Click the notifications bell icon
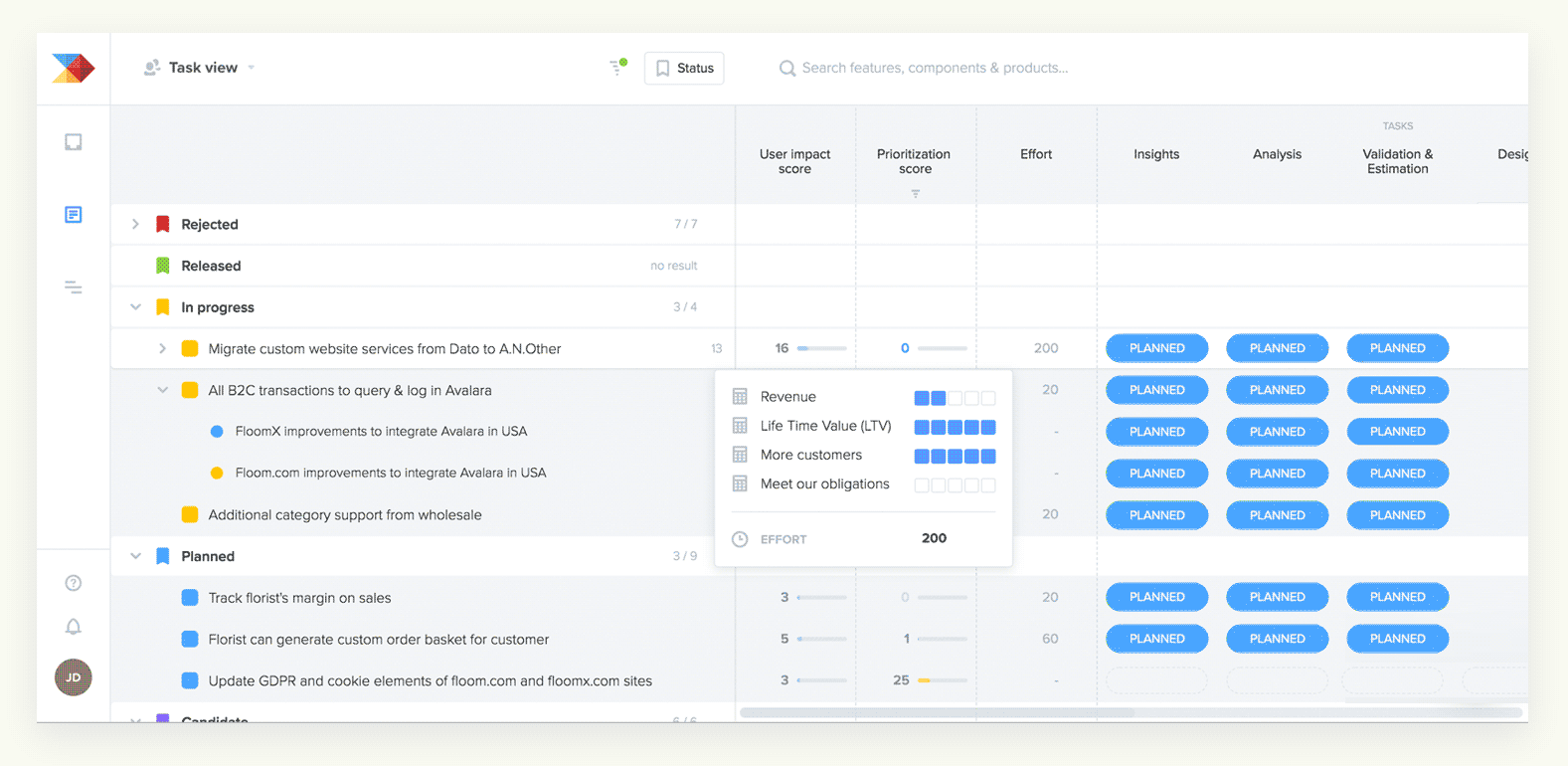The width and height of the screenshot is (1568, 766). 74,627
